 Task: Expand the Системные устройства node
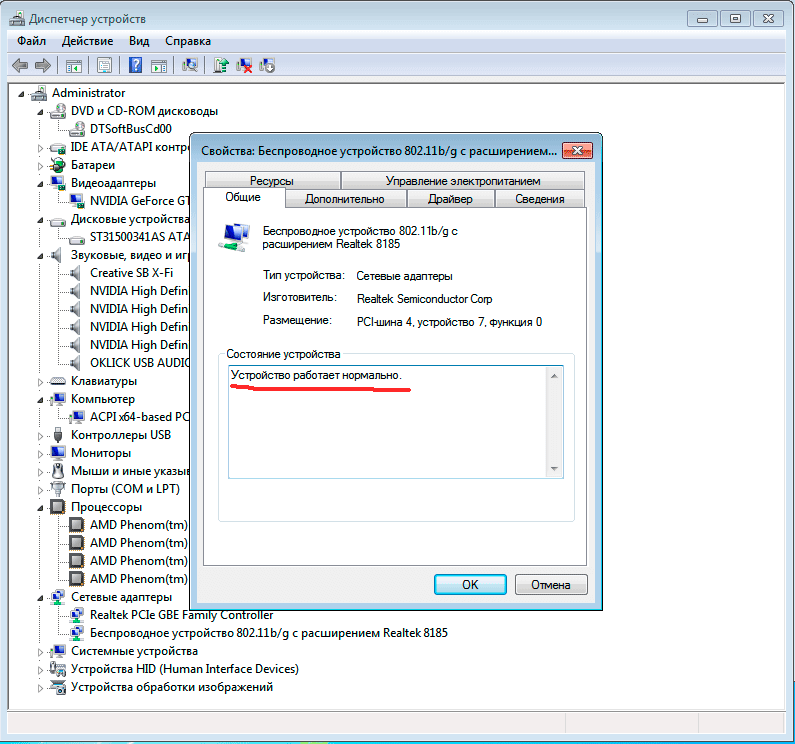click(x=41, y=651)
